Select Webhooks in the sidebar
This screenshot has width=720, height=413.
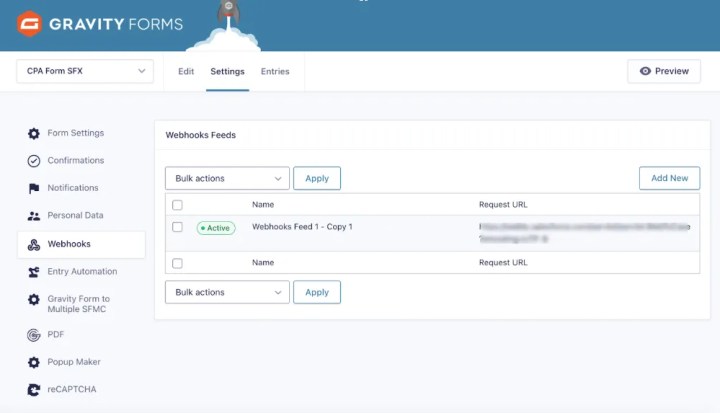point(81,244)
